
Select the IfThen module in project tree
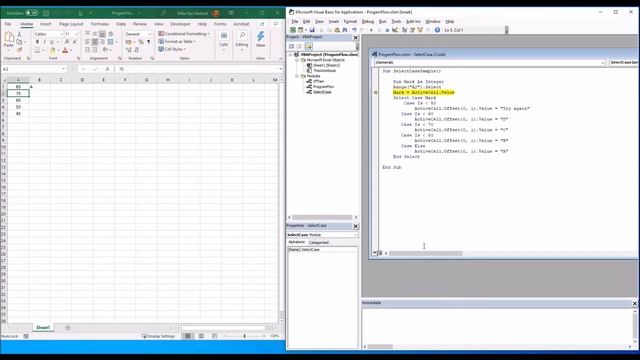[319, 81]
